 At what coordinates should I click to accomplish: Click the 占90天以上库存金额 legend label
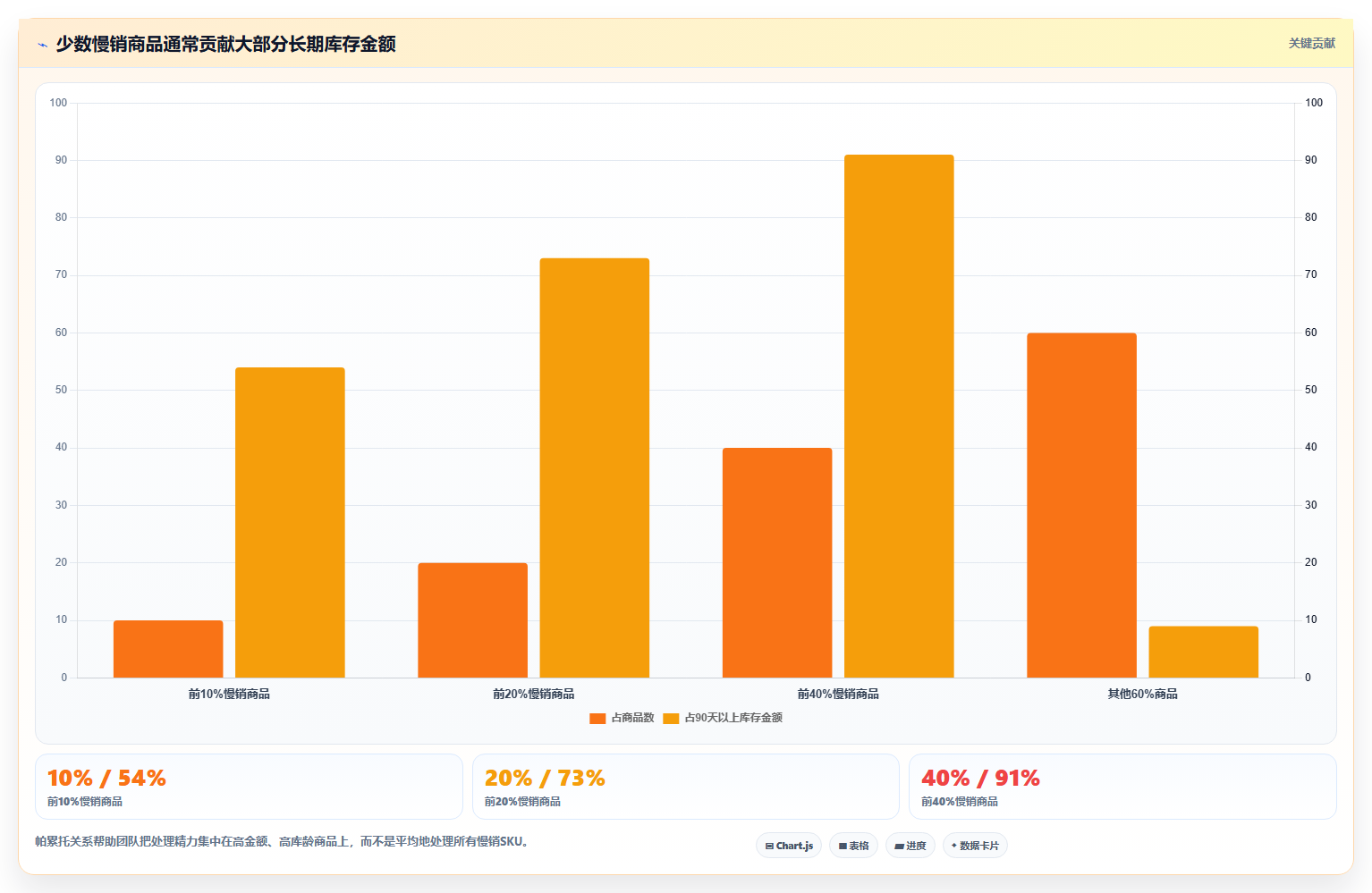733,718
